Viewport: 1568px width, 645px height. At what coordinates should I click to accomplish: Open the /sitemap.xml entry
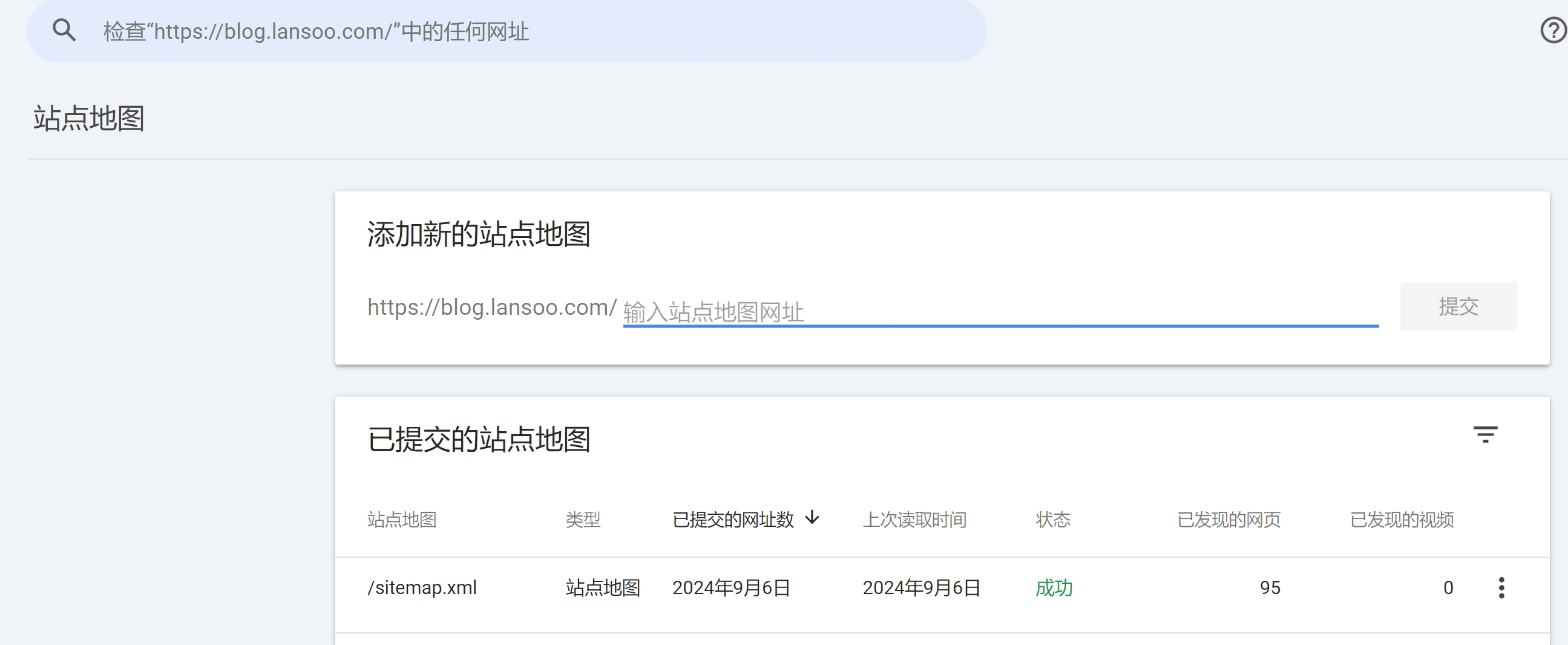[x=422, y=587]
